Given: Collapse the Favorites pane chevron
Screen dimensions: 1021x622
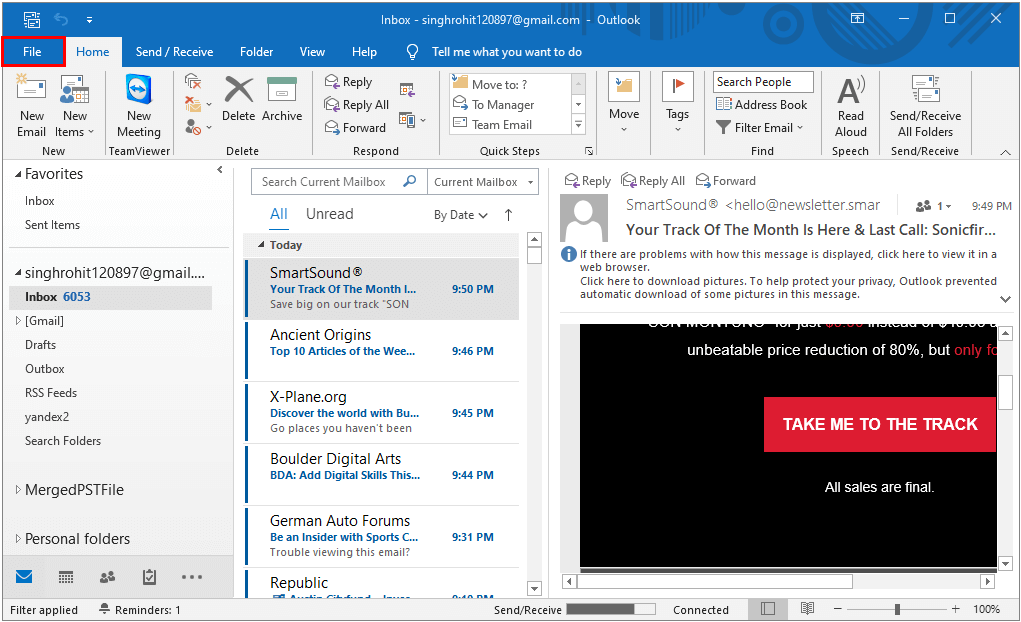Looking at the screenshot, I should click(x=219, y=170).
